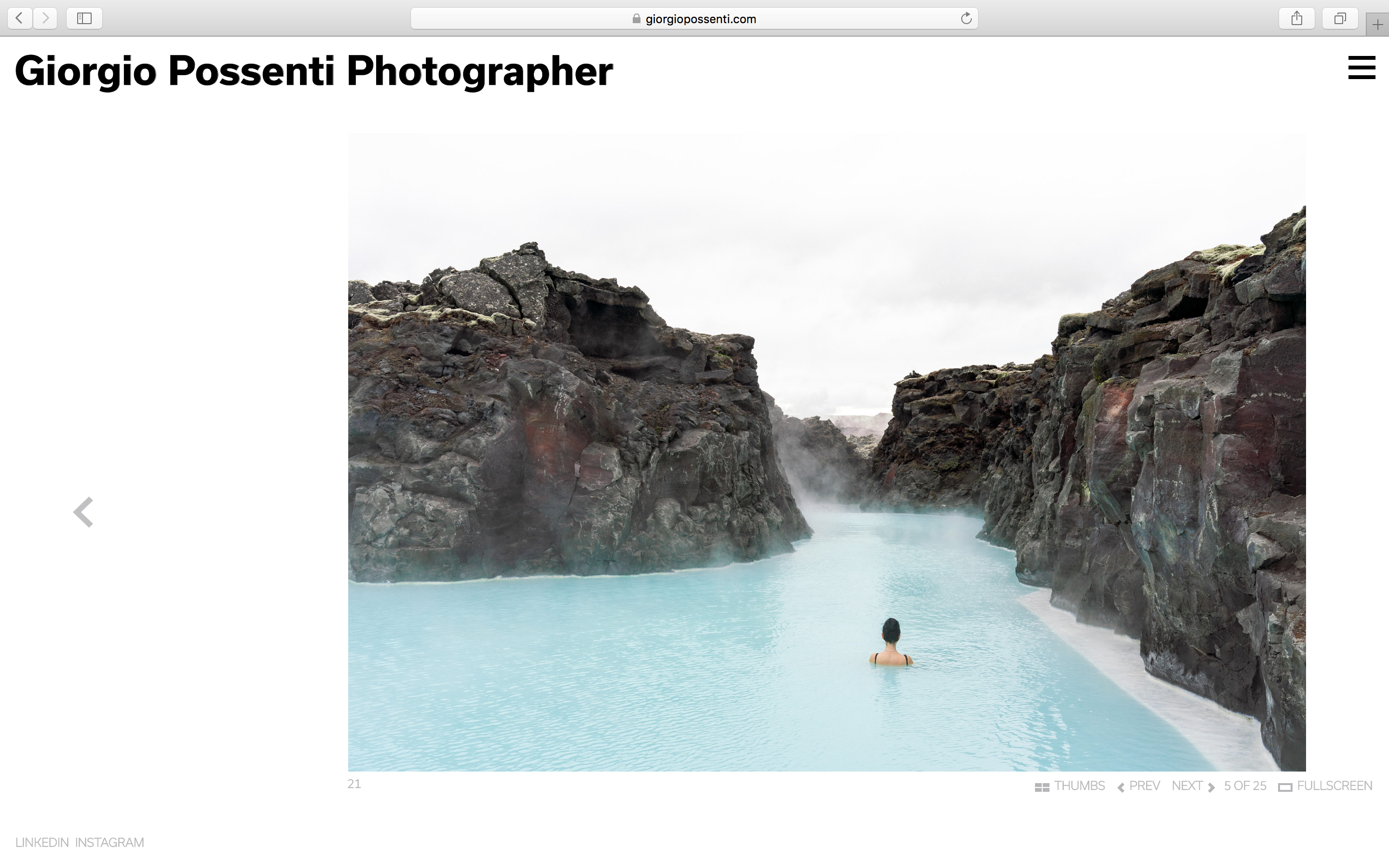Click the caption number '21'
The image size is (1389, 868).
[354, 784]
